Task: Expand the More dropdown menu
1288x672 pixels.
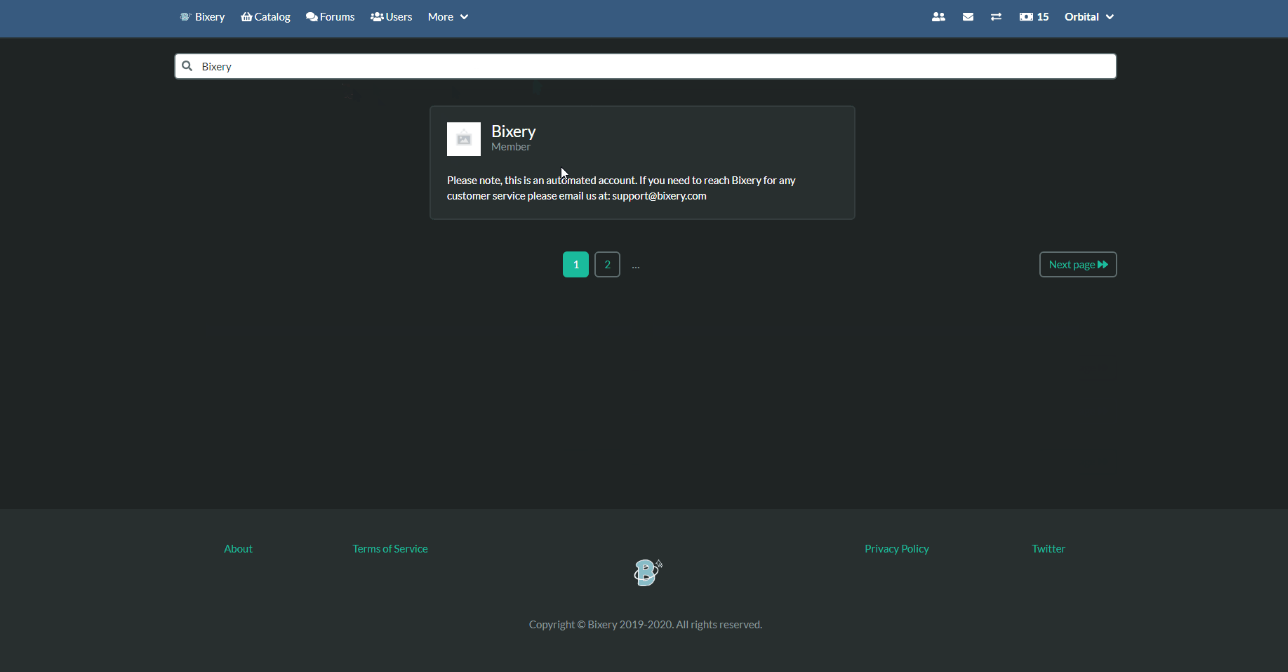Action: click(x=448, y=17)
